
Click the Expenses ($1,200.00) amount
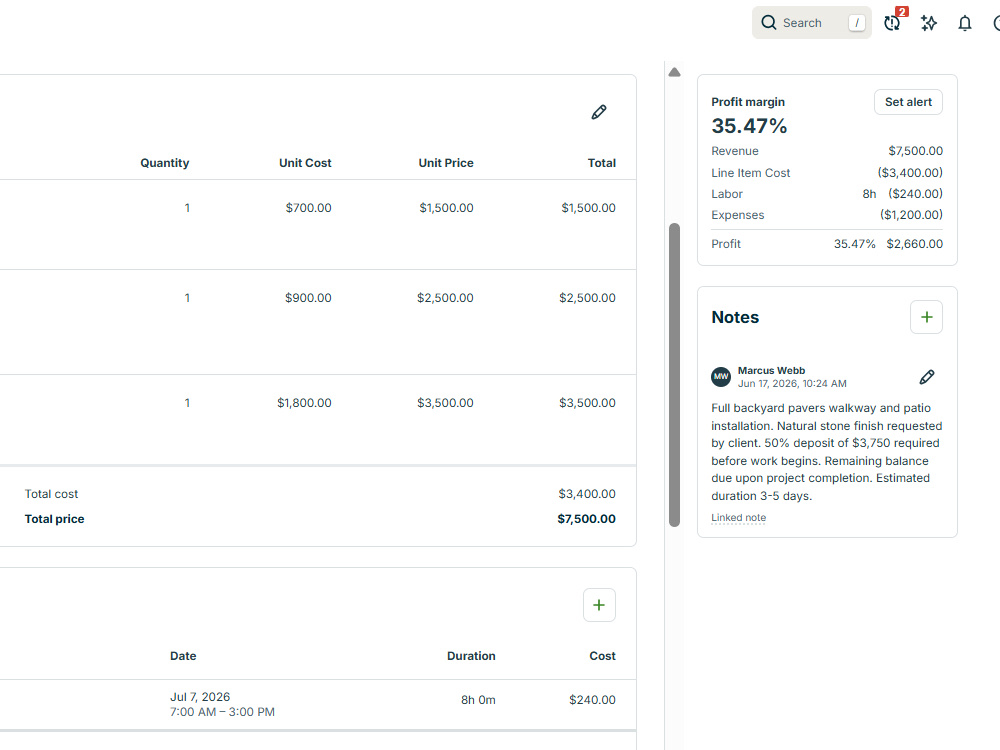tap(911, 215)
